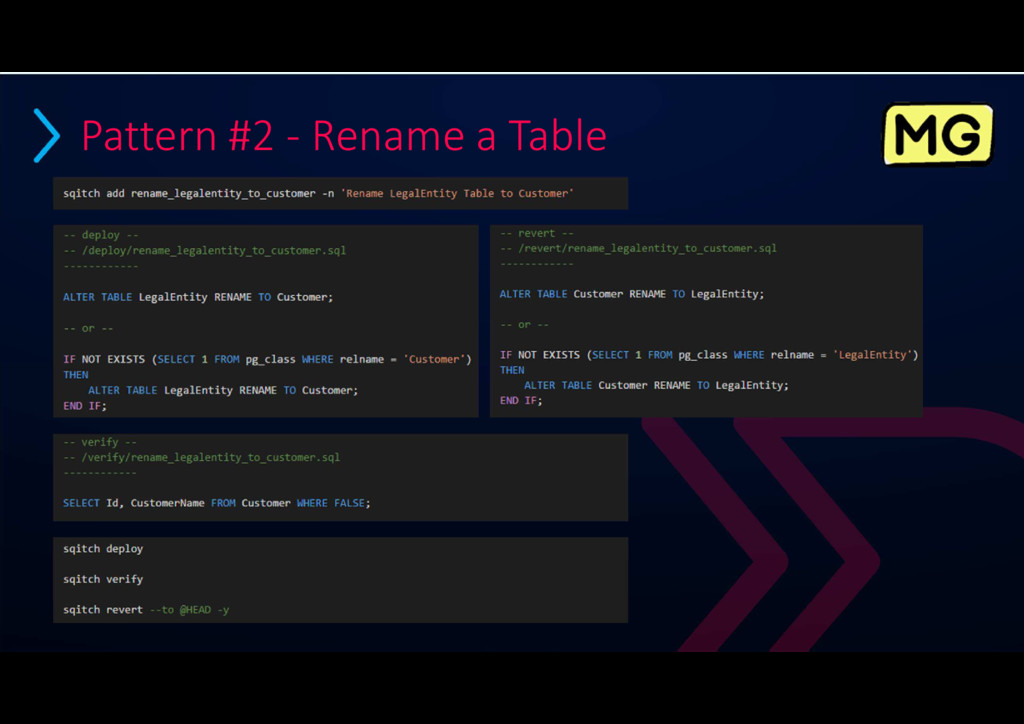This screenshot has width=1024, height=724.
Task: Click the 'sqitch revert --to @HEAD -y' command
Action: click(x=146, y=610)
